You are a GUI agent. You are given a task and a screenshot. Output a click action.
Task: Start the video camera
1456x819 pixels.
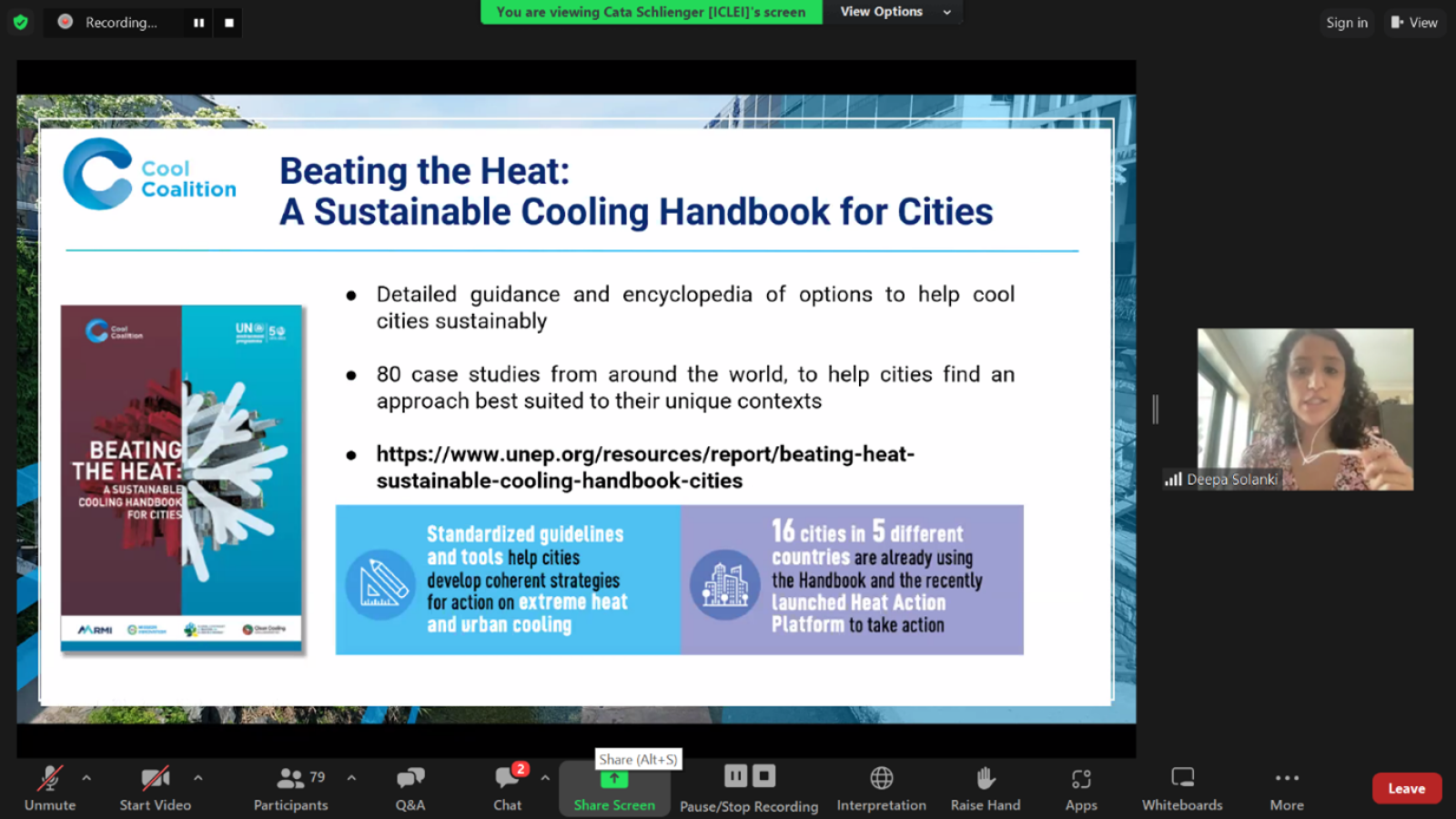pyautogui.click(x=156, y=788)
